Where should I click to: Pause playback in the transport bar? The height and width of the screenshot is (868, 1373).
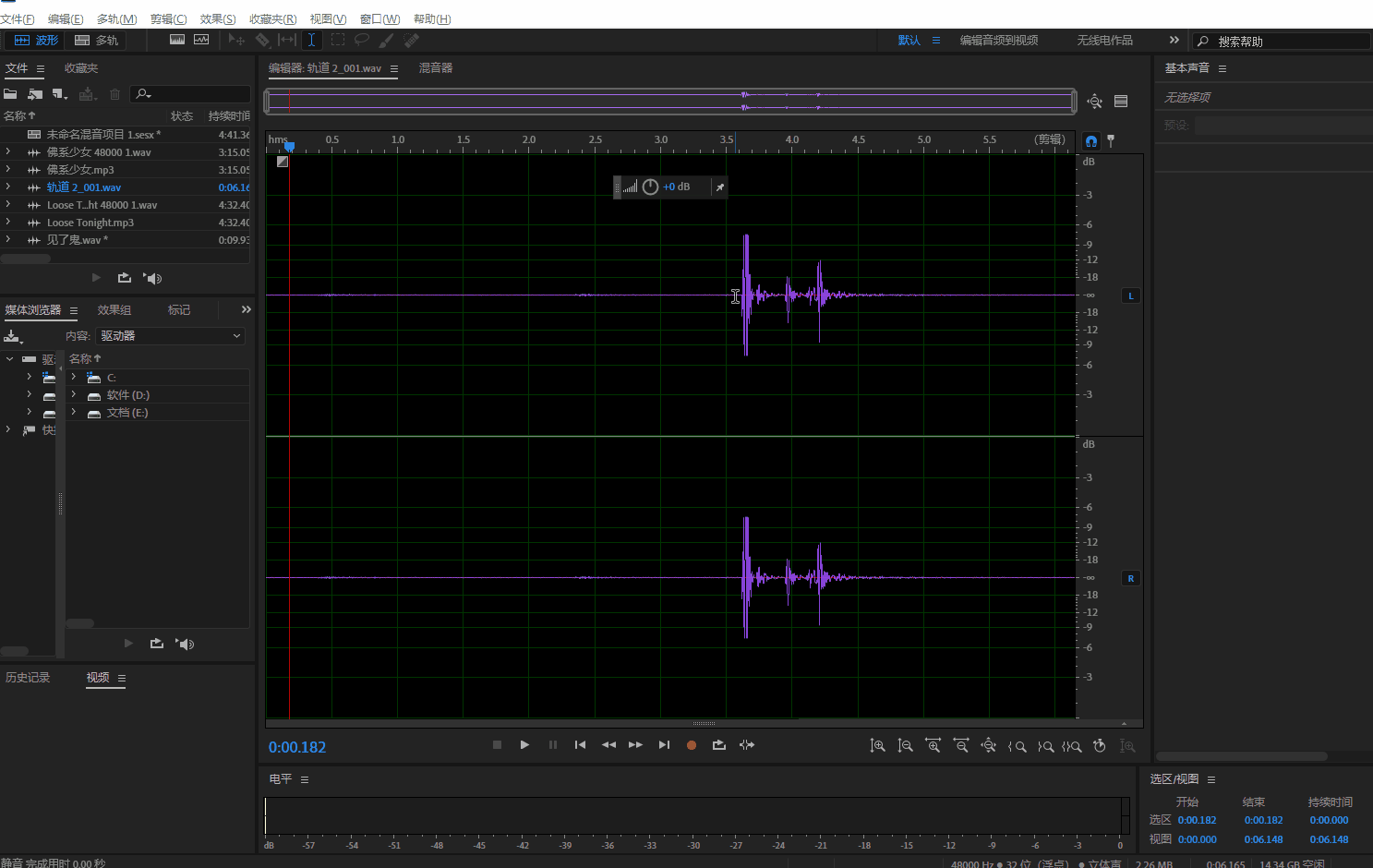553,744
